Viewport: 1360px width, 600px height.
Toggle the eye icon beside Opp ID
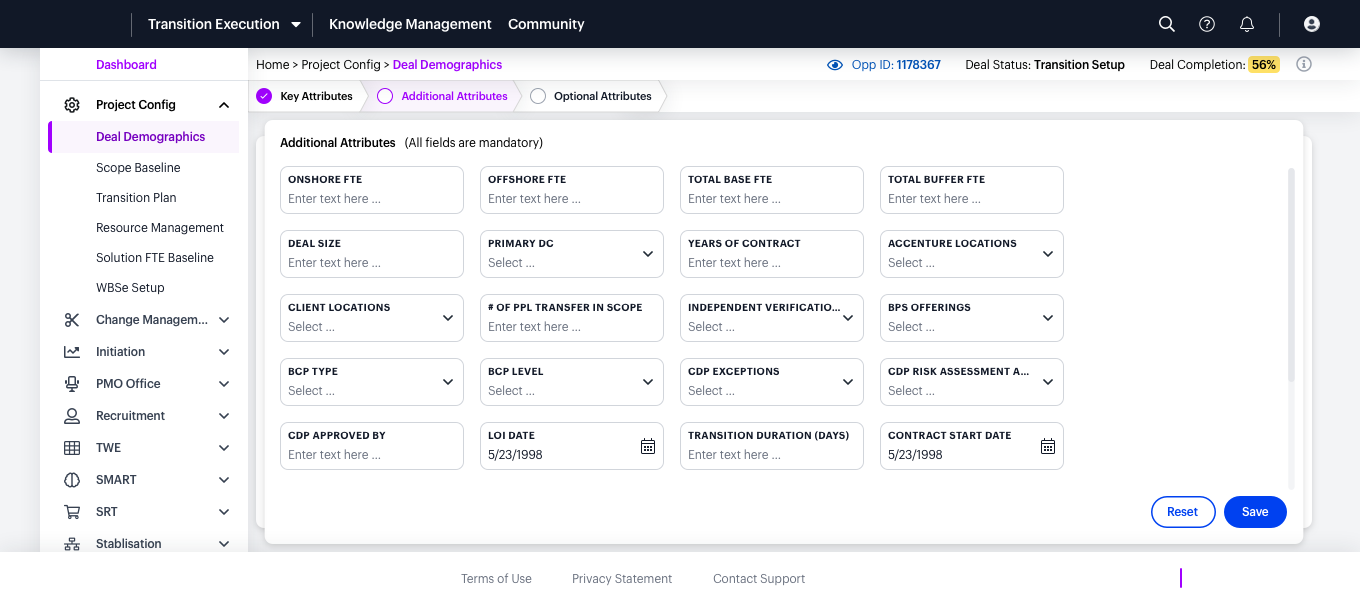pyautogui.click(x=835, y=65)
